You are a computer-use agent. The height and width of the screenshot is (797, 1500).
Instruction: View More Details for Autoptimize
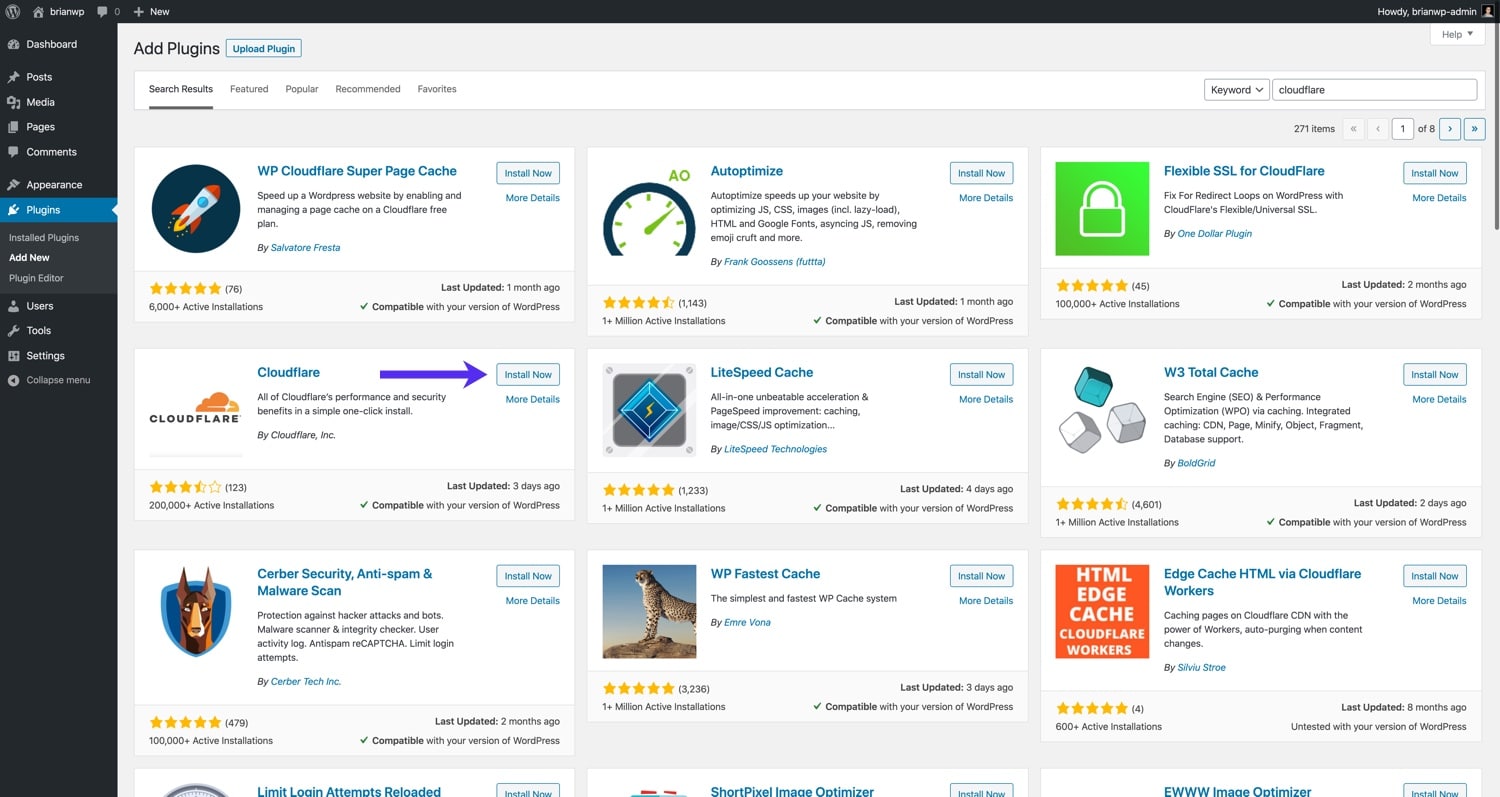pos(986,197)
